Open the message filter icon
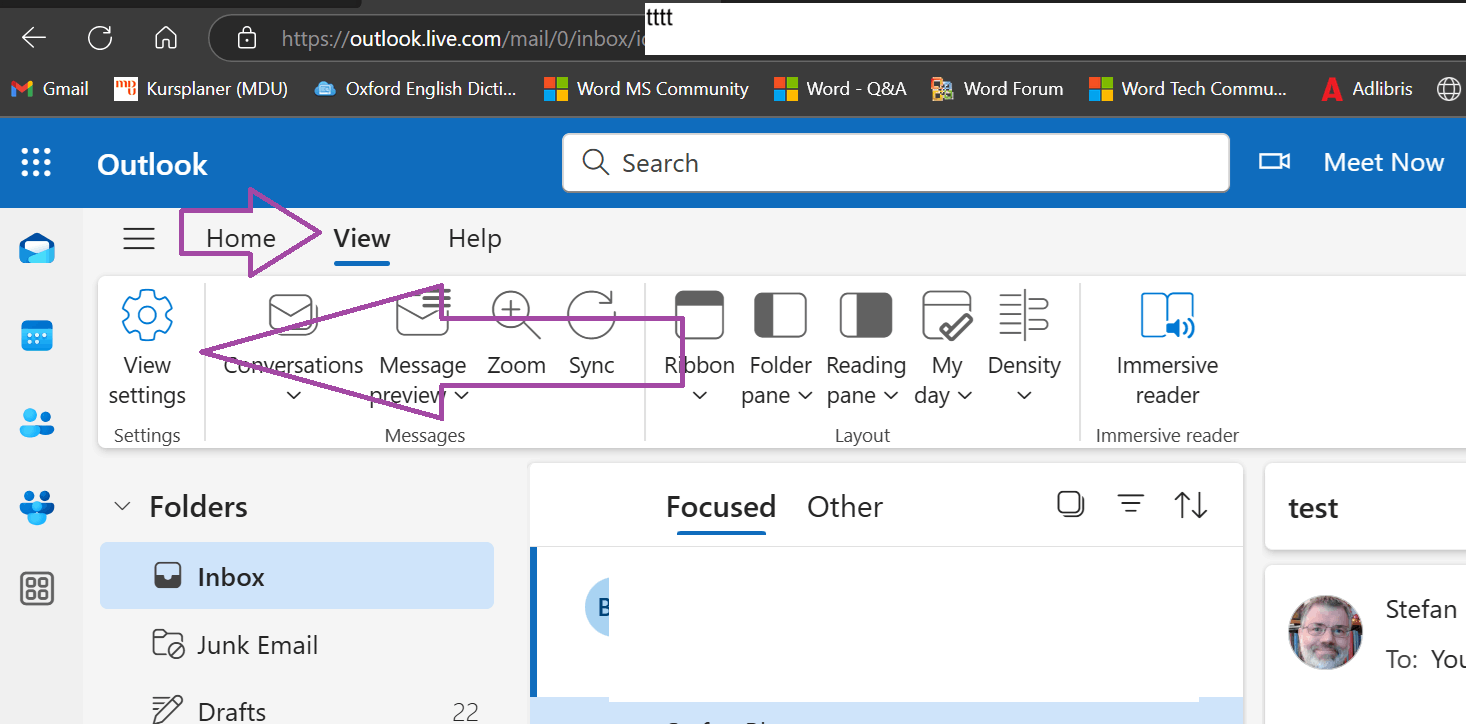1466x724 pixels. pyautogui.click(x=1130, y=505)
